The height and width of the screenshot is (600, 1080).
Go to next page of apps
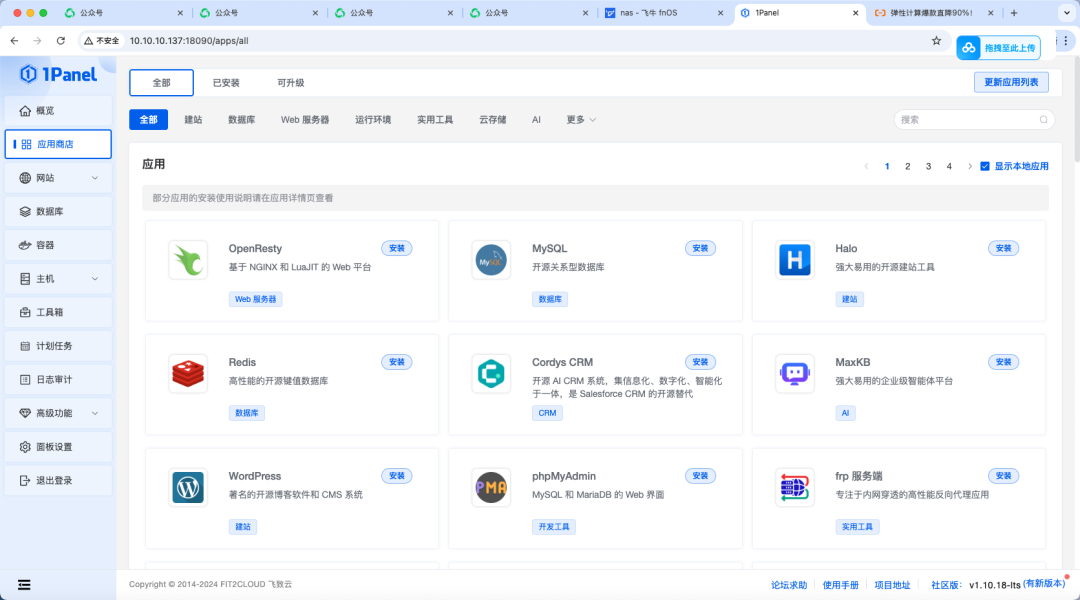coord(970,166)
